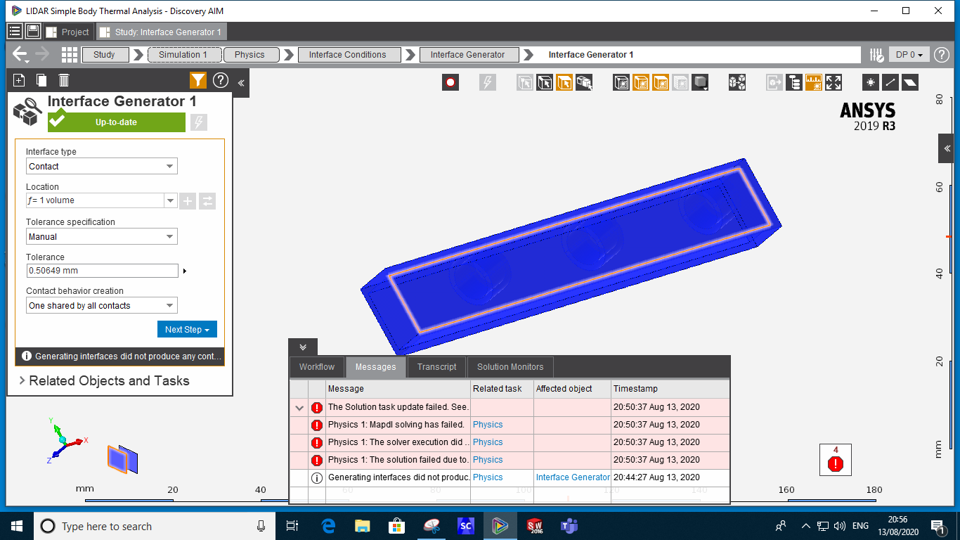The width and height of the screenshot is (960, 540).
Task: Click the Up-to-date status button
Action: (x=116, y=122)
